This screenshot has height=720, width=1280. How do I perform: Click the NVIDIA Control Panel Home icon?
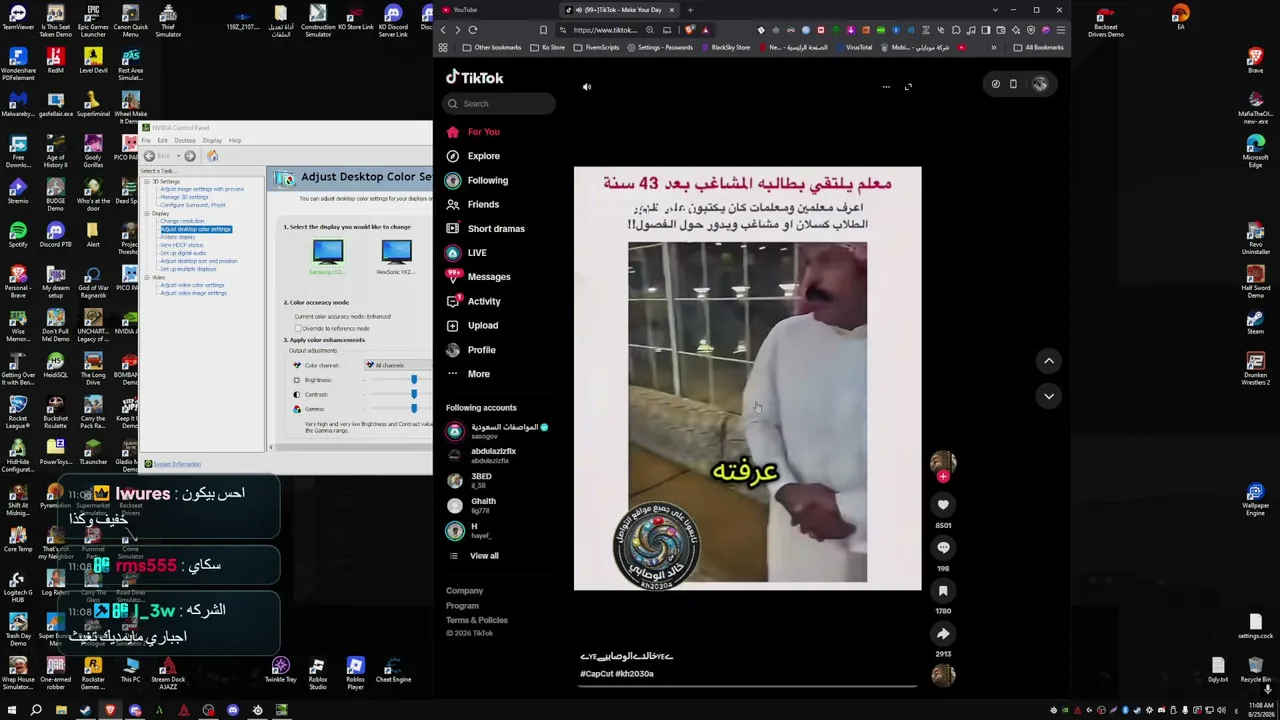[x=212, y=156]
